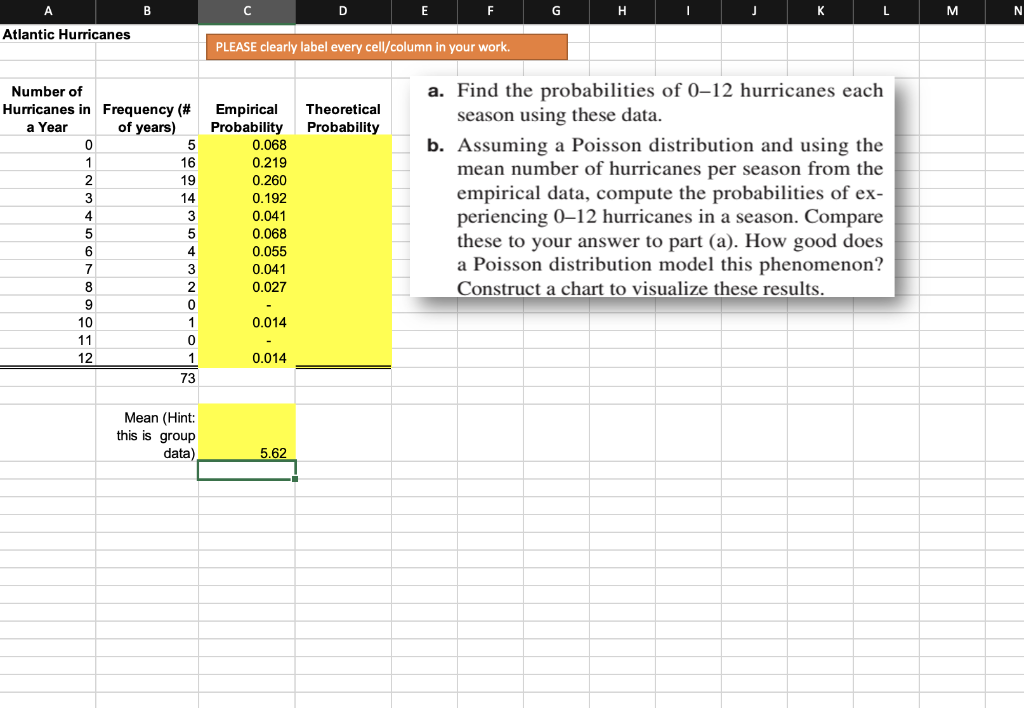Viewport: 1024px width, 708px height.
Task: Select column H header
Action: [622, 11]
